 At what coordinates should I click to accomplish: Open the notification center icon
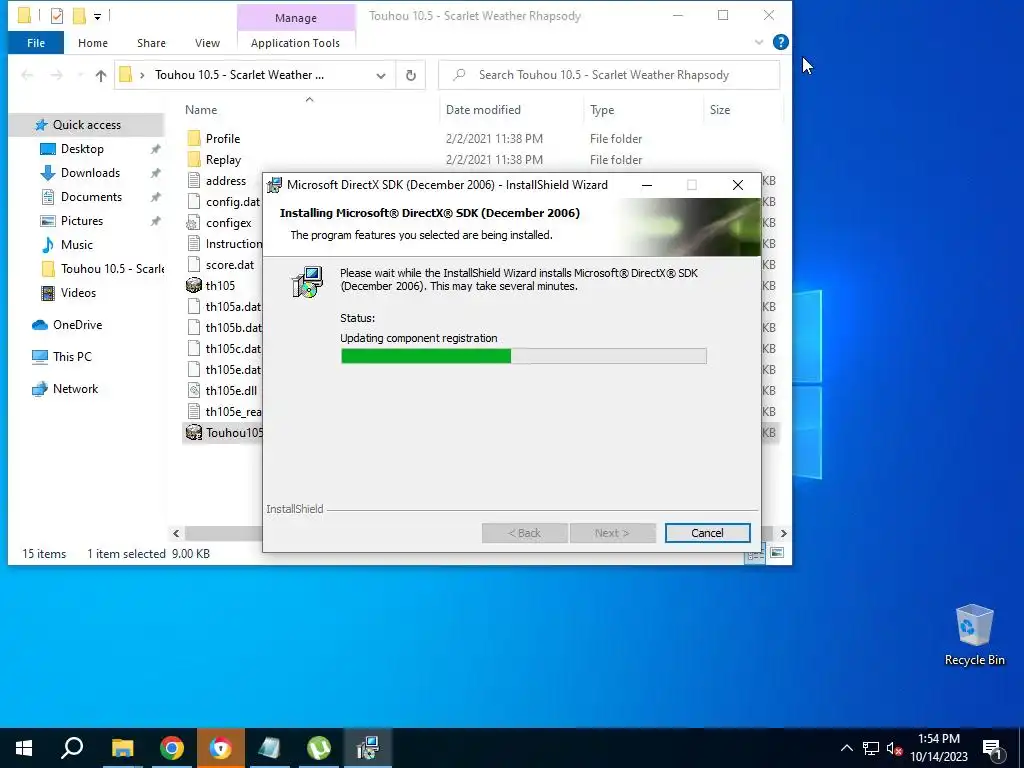click(x=993, y=748)
